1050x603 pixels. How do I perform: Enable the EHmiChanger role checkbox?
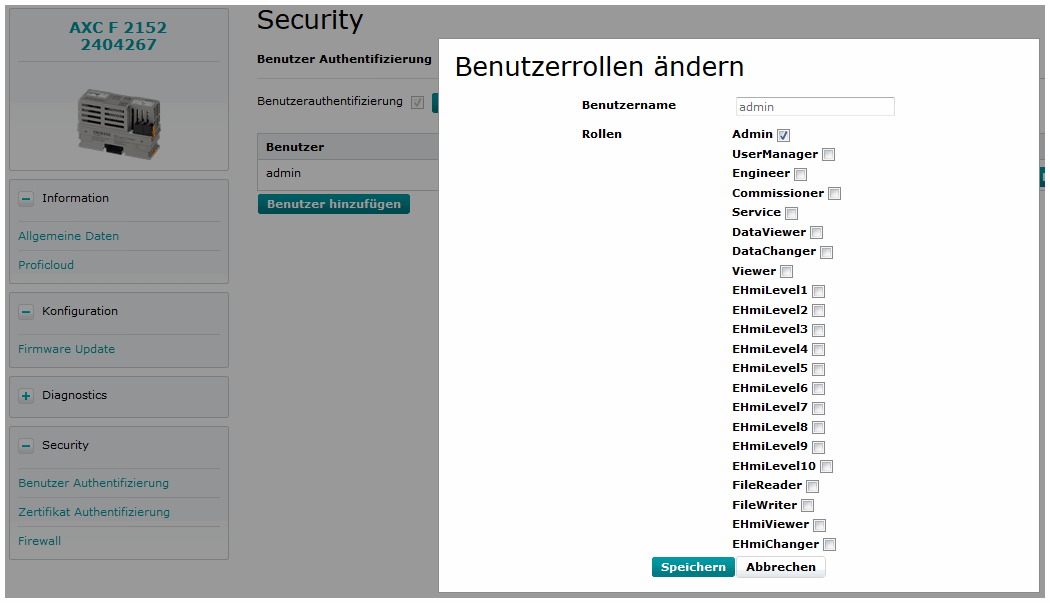[x=829, y=545]
